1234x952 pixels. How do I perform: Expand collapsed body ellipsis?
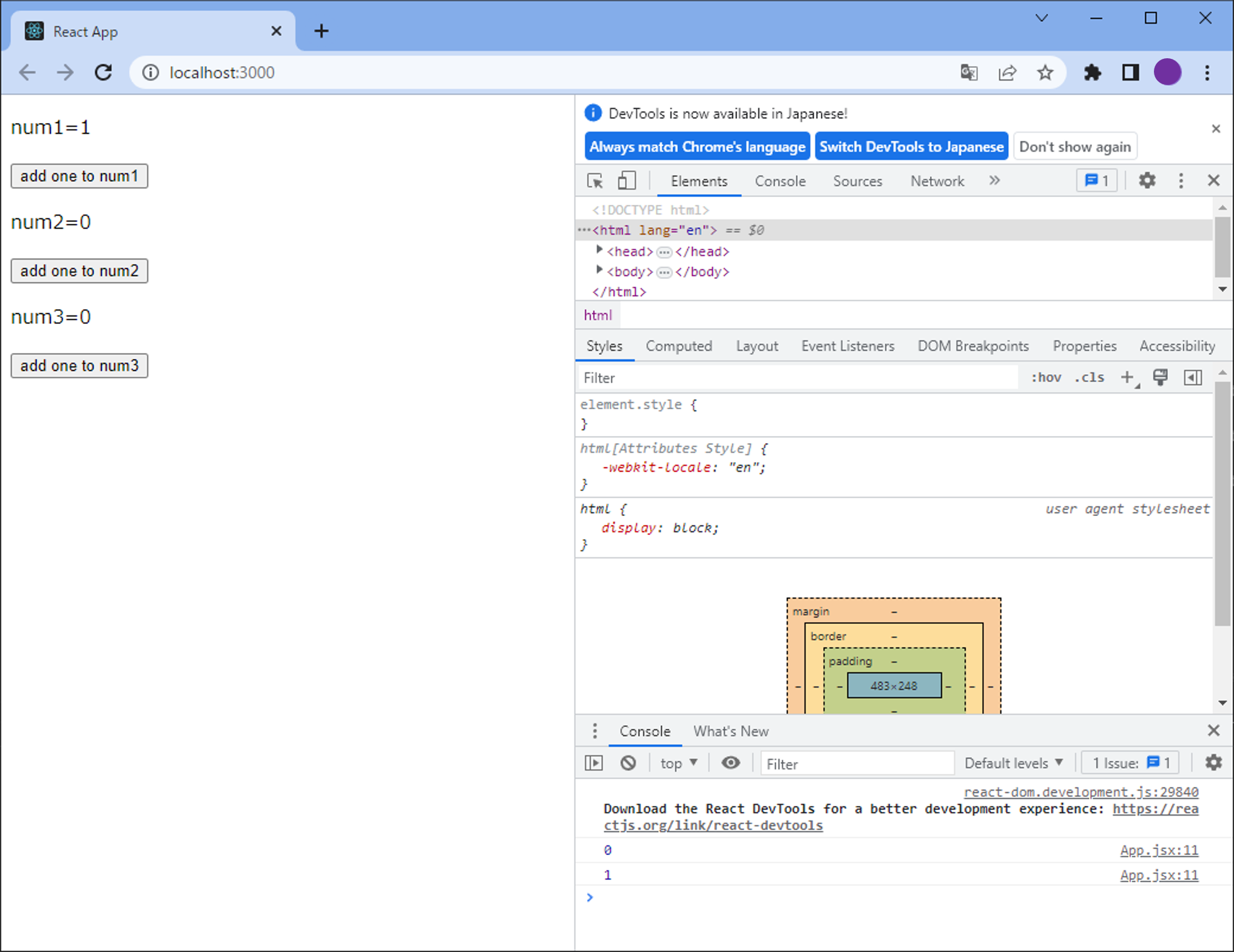click(664, 272)
